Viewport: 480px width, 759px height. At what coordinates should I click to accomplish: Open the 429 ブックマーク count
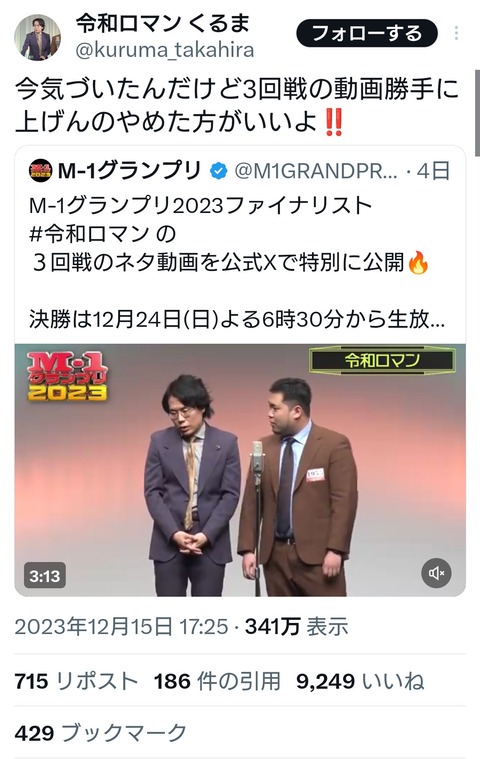coord(101,733)
